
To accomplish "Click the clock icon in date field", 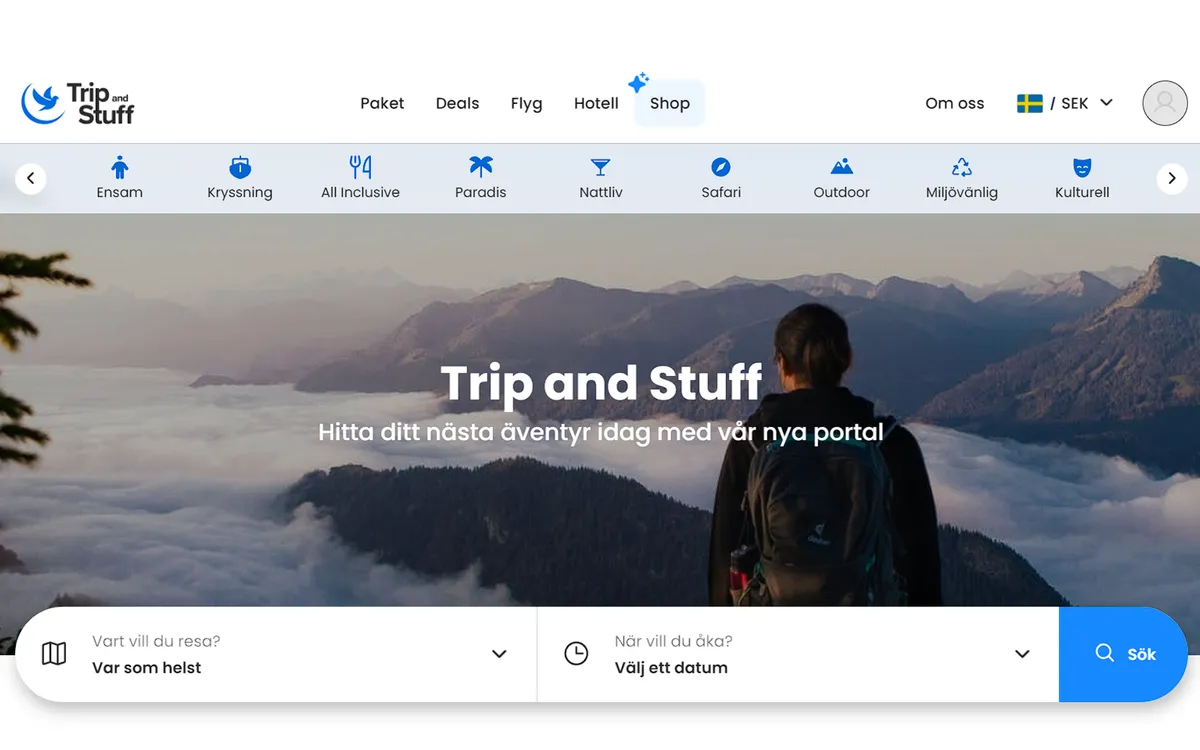I will (576, 654).
